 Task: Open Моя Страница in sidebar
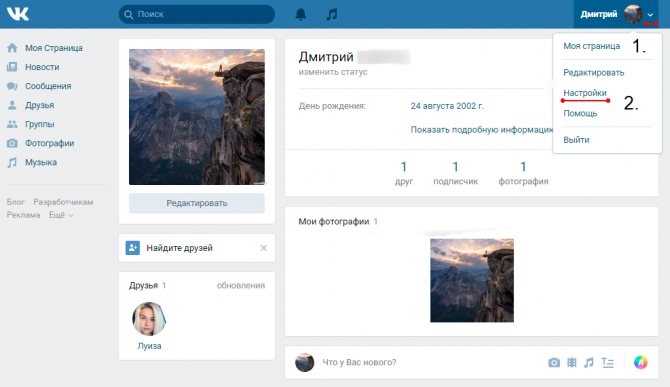pos(54,48)
